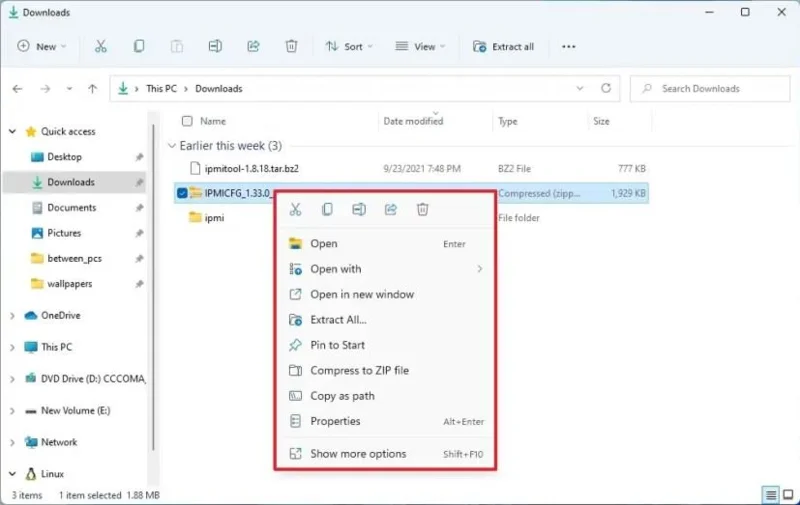Expand the OneDrive tree node
800x505 pixels.
(12, 316)
